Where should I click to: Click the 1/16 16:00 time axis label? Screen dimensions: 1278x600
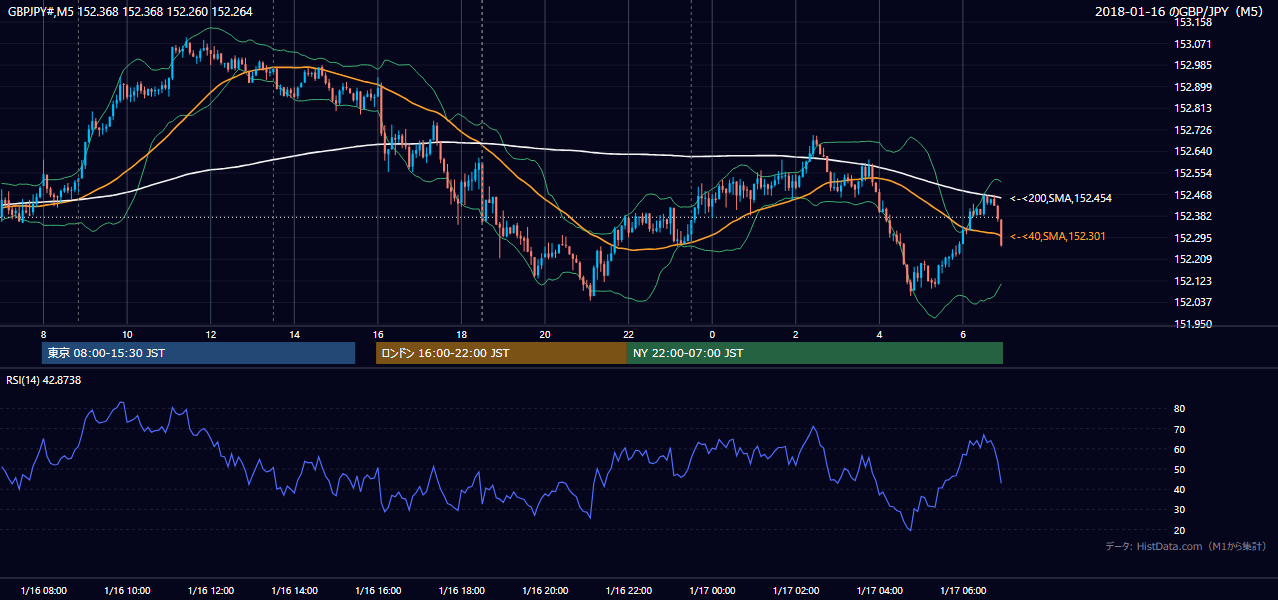378,591
